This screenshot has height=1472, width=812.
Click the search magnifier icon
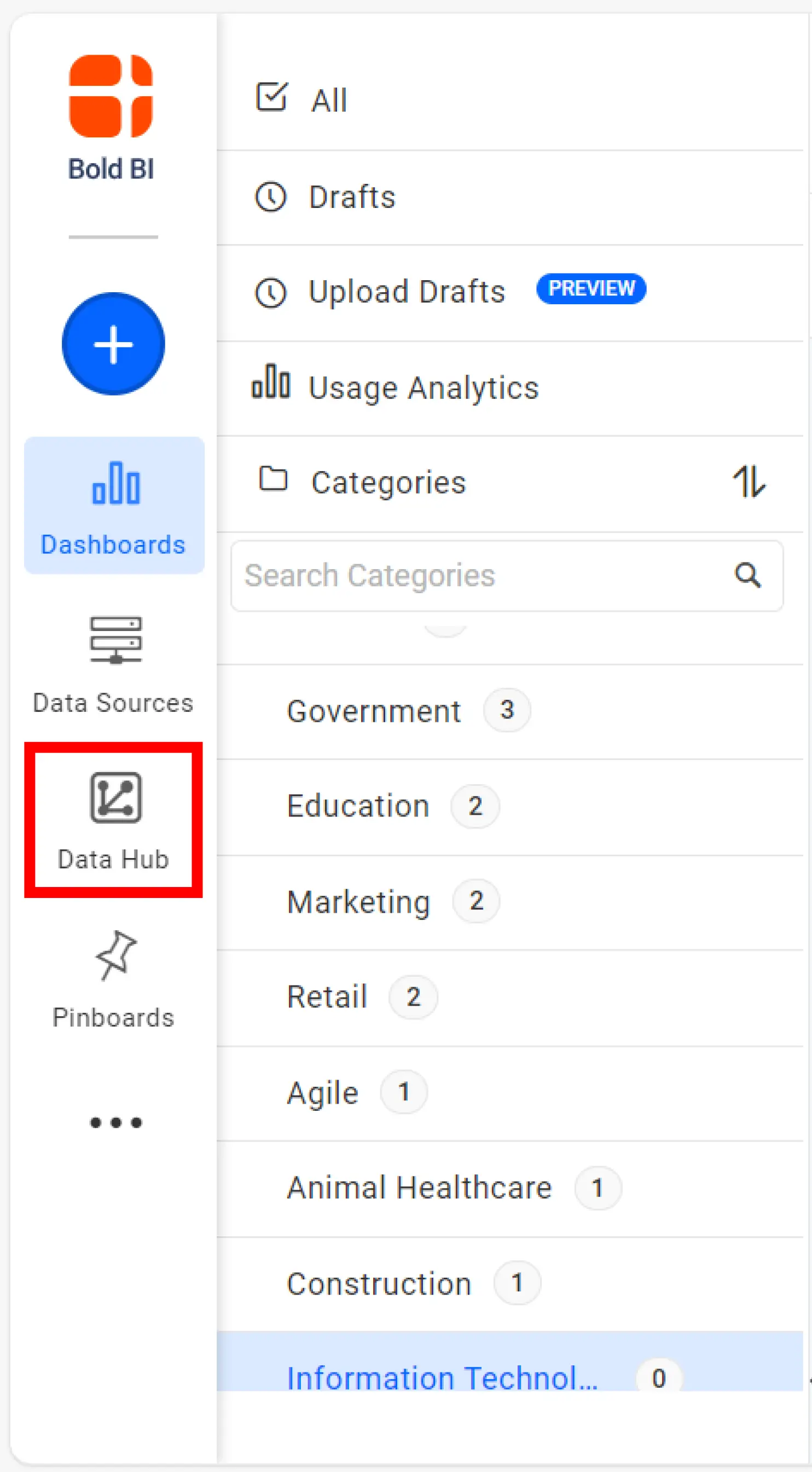point(747,576)
